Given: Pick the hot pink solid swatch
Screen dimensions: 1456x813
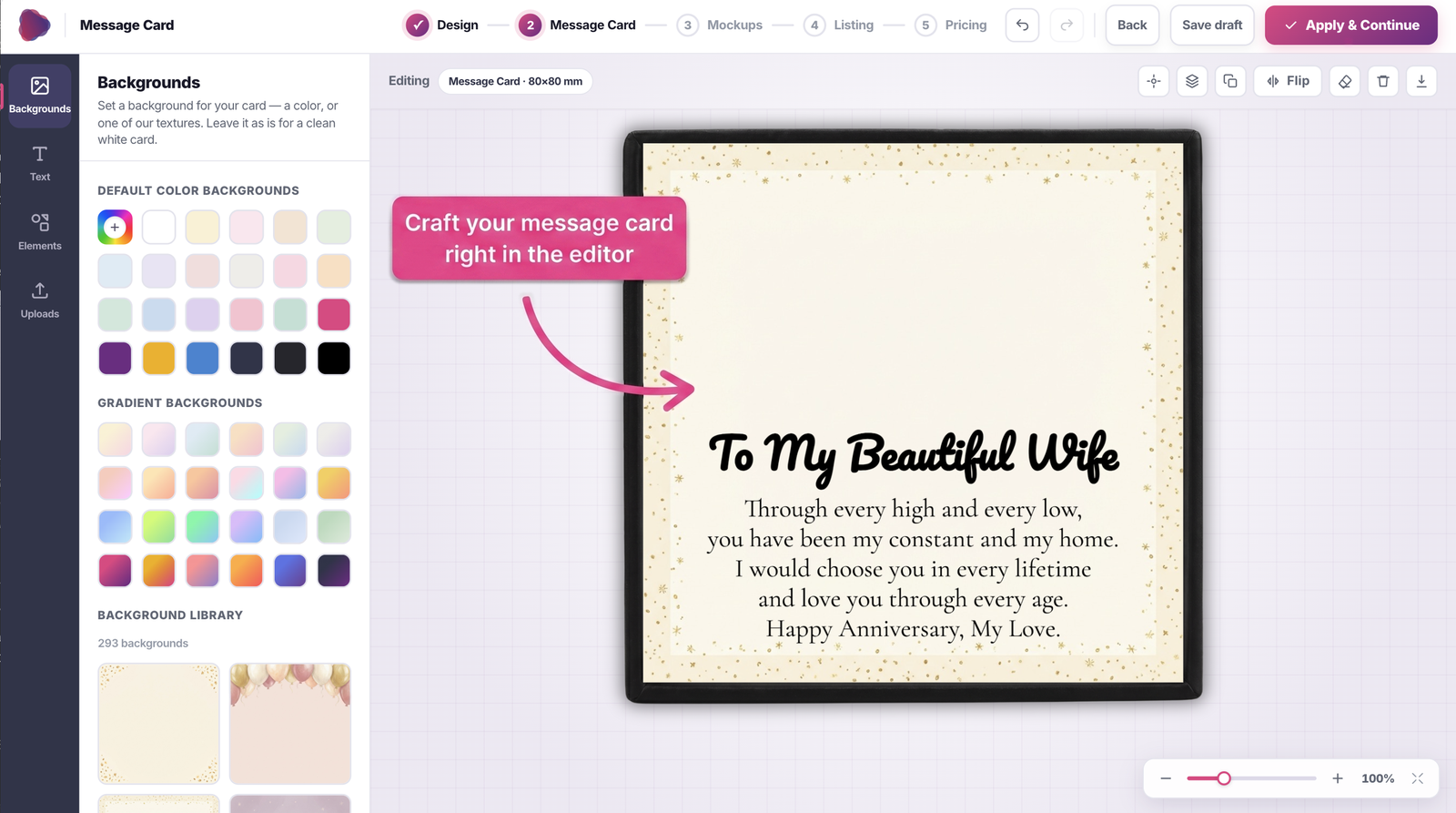Looking at the screenshot, I should click(x=334, y=314).
